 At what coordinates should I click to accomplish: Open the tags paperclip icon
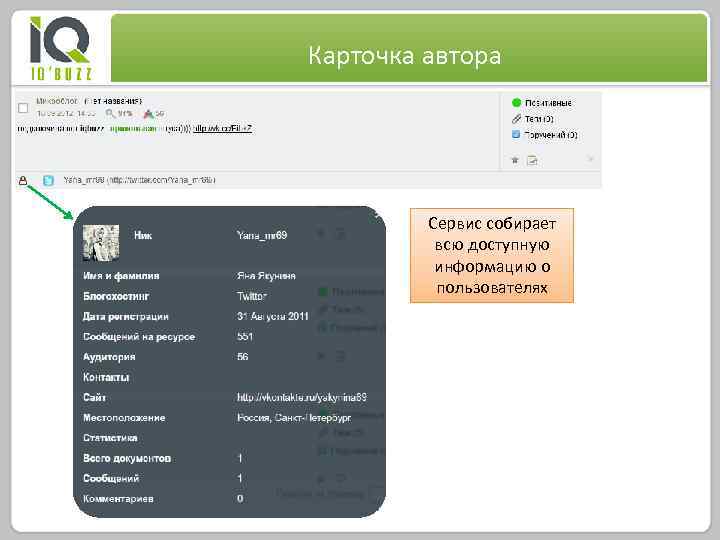pos(517,119)
